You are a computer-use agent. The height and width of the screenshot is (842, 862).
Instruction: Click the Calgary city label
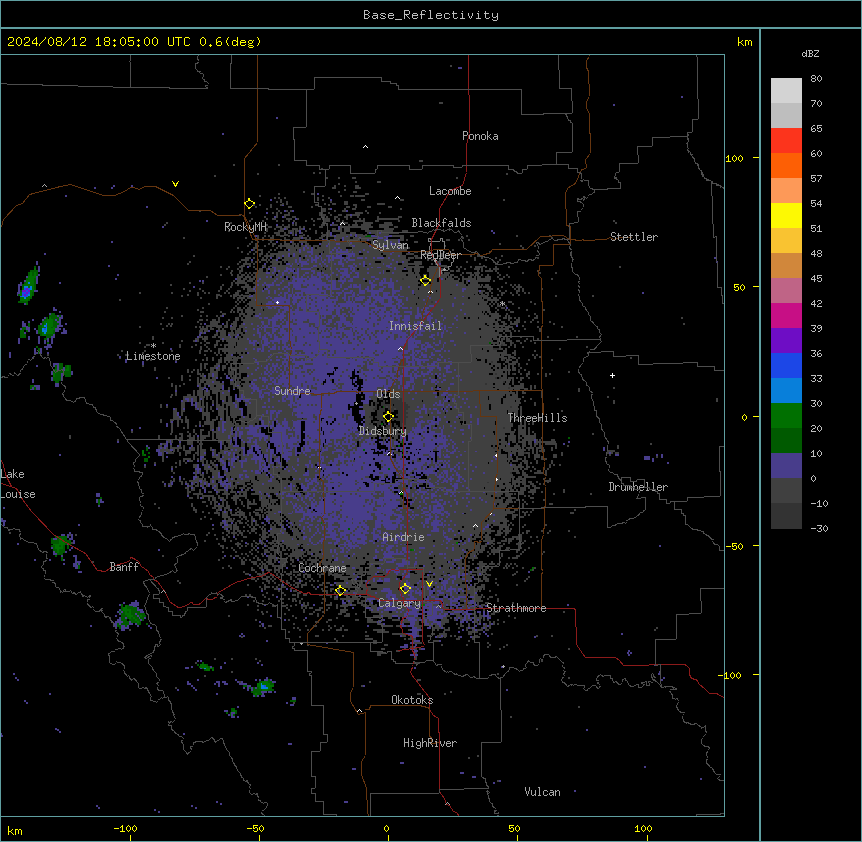[x=399, y=603]
